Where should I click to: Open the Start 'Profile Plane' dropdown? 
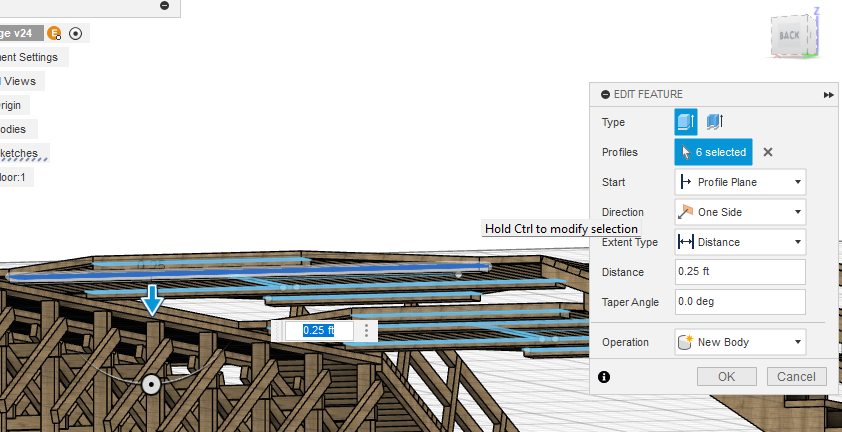[740, 182]
